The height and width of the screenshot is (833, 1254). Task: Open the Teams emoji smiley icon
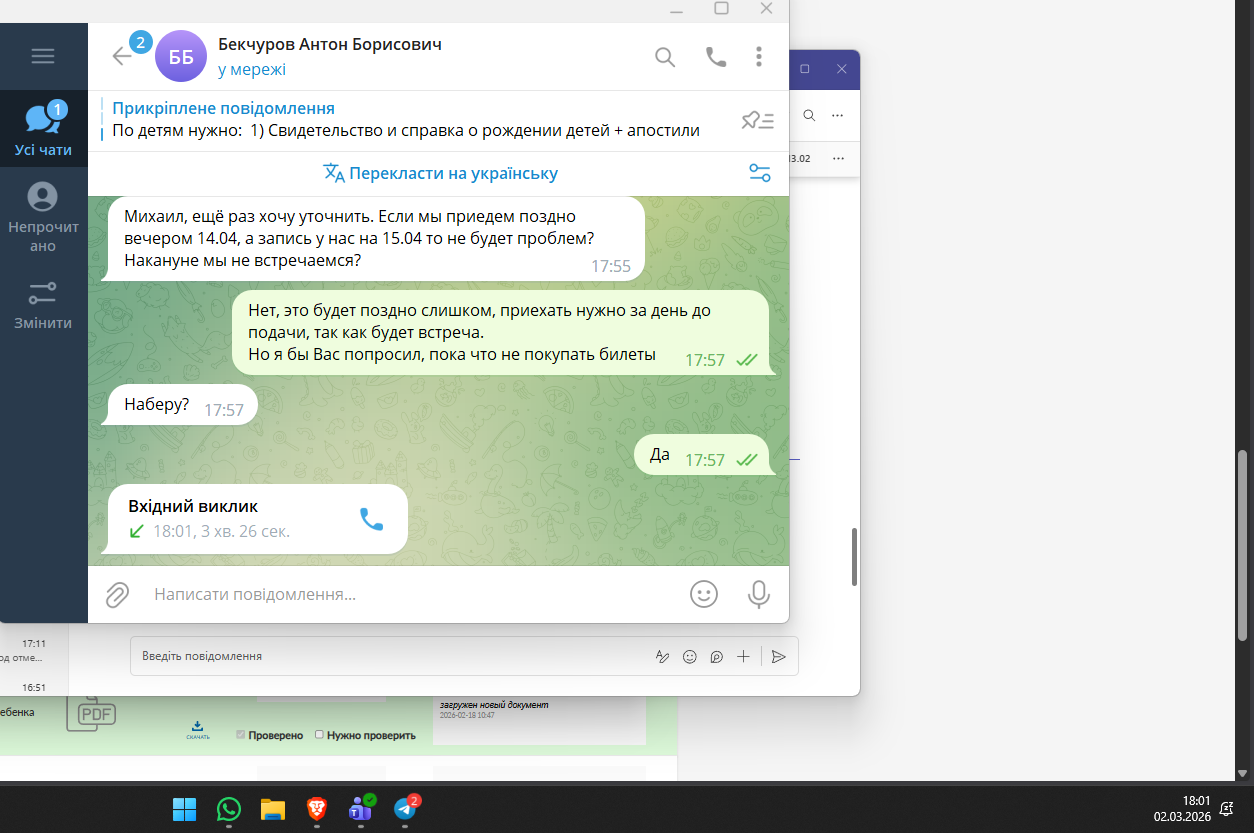(x=689, y=657)
